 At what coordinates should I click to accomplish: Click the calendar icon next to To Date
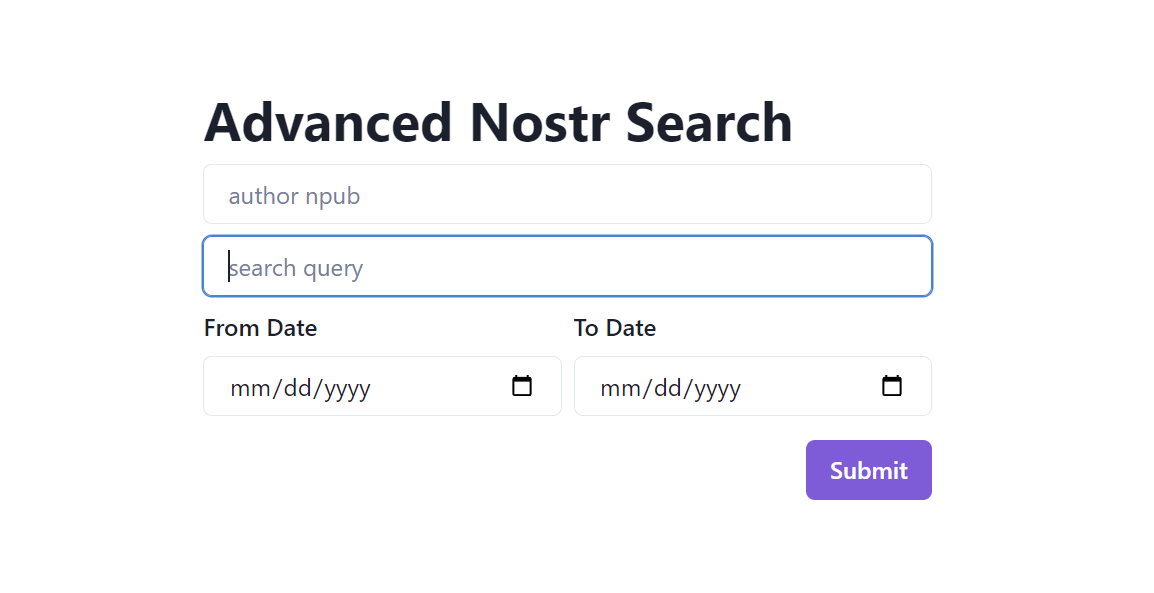pos(893,386)
